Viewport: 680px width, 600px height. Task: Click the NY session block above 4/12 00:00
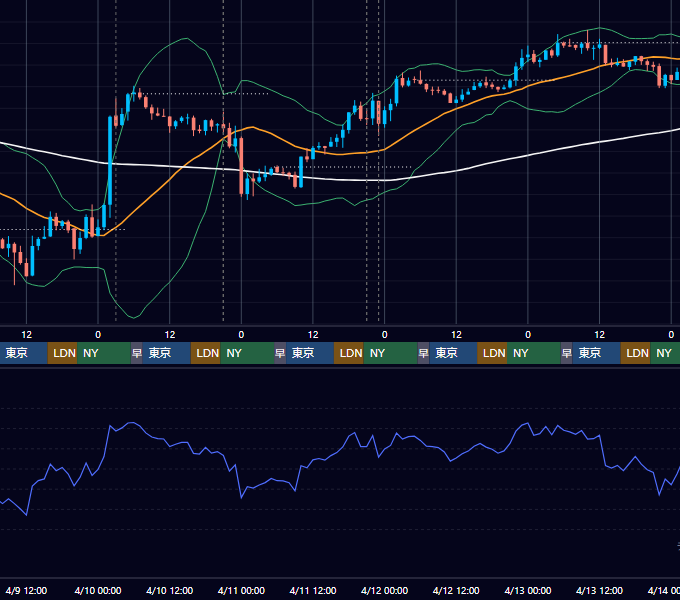390,353
